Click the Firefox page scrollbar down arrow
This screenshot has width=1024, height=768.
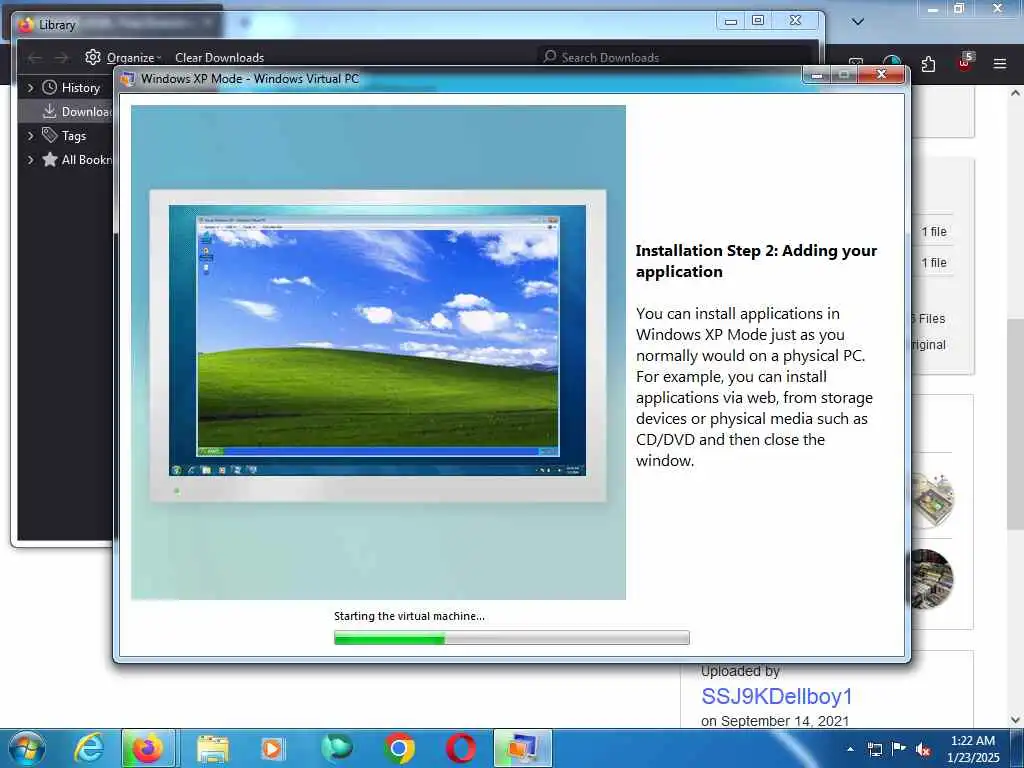pos(1015,720)
